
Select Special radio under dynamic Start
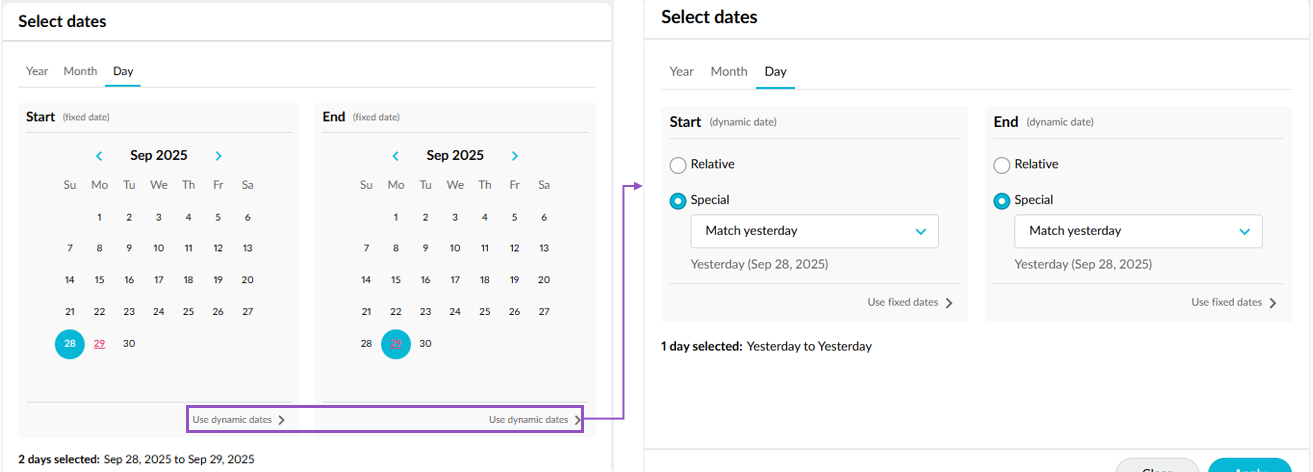pos(678,201)
